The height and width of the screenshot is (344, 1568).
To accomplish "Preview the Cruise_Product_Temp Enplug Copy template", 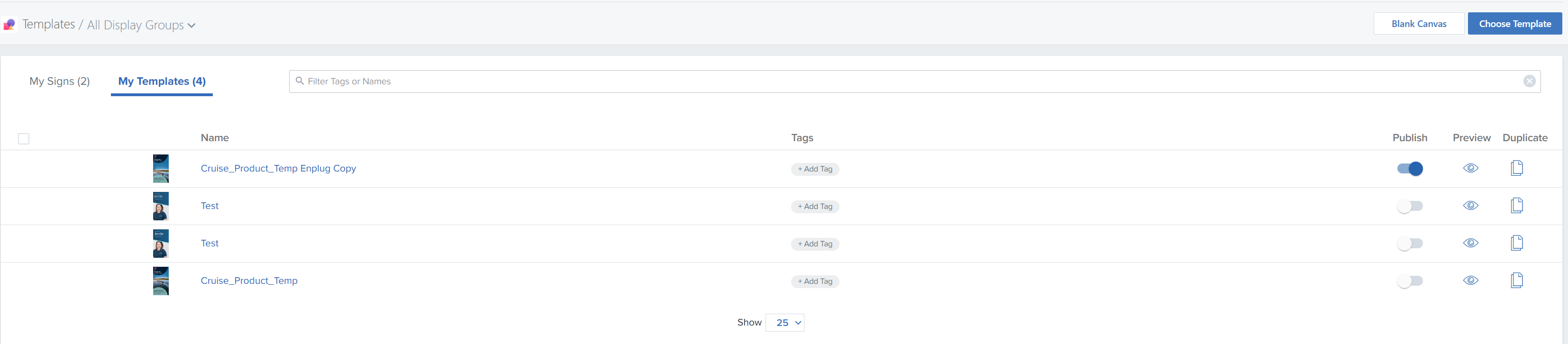I will [x=1471, y=169].
